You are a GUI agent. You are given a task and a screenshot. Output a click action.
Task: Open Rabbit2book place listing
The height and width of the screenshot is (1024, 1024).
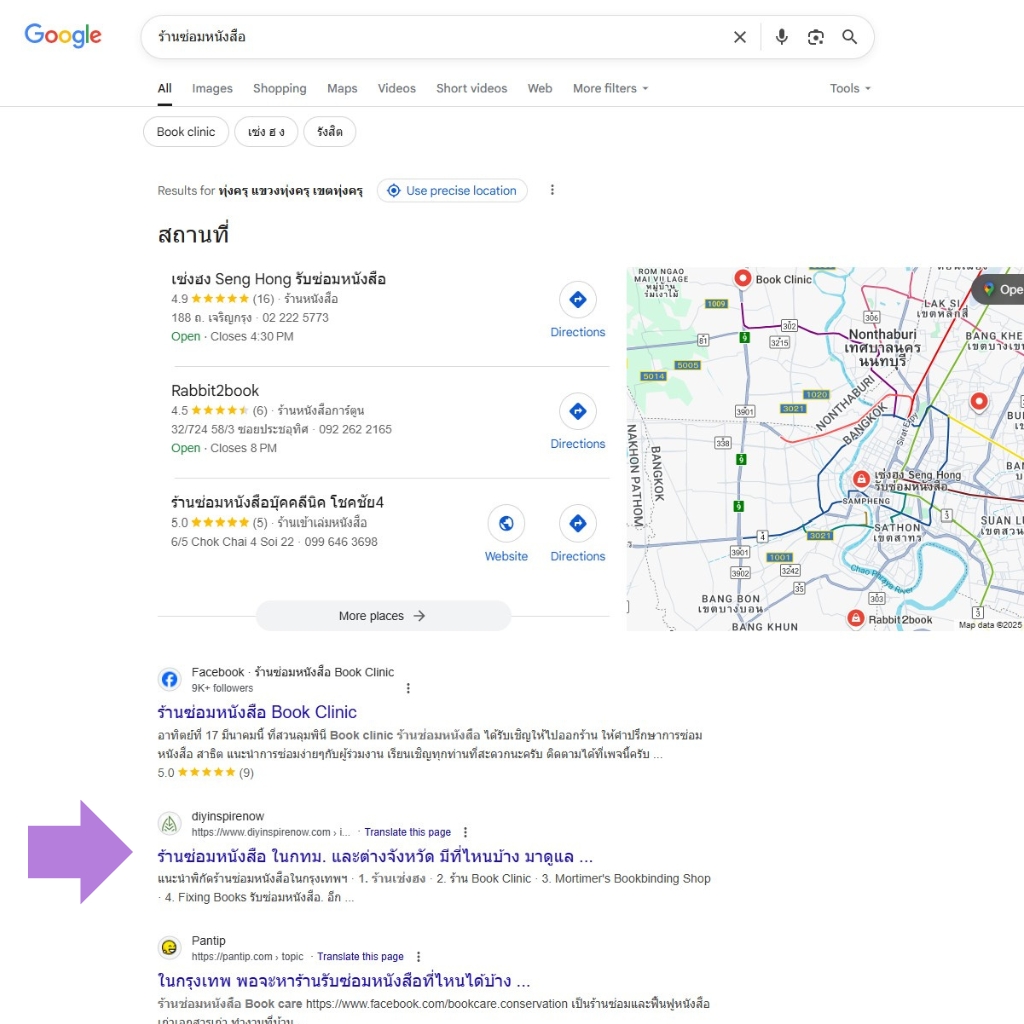[215, 391]
